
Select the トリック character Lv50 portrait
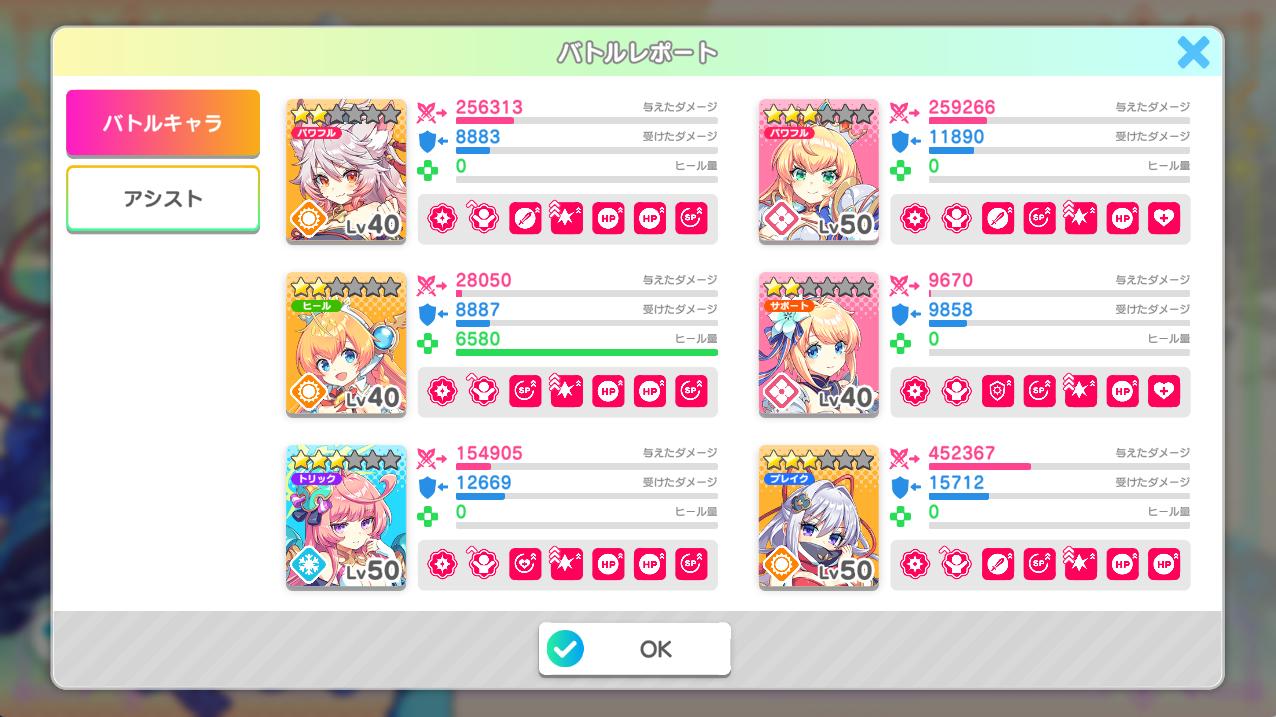click(346, 517)
